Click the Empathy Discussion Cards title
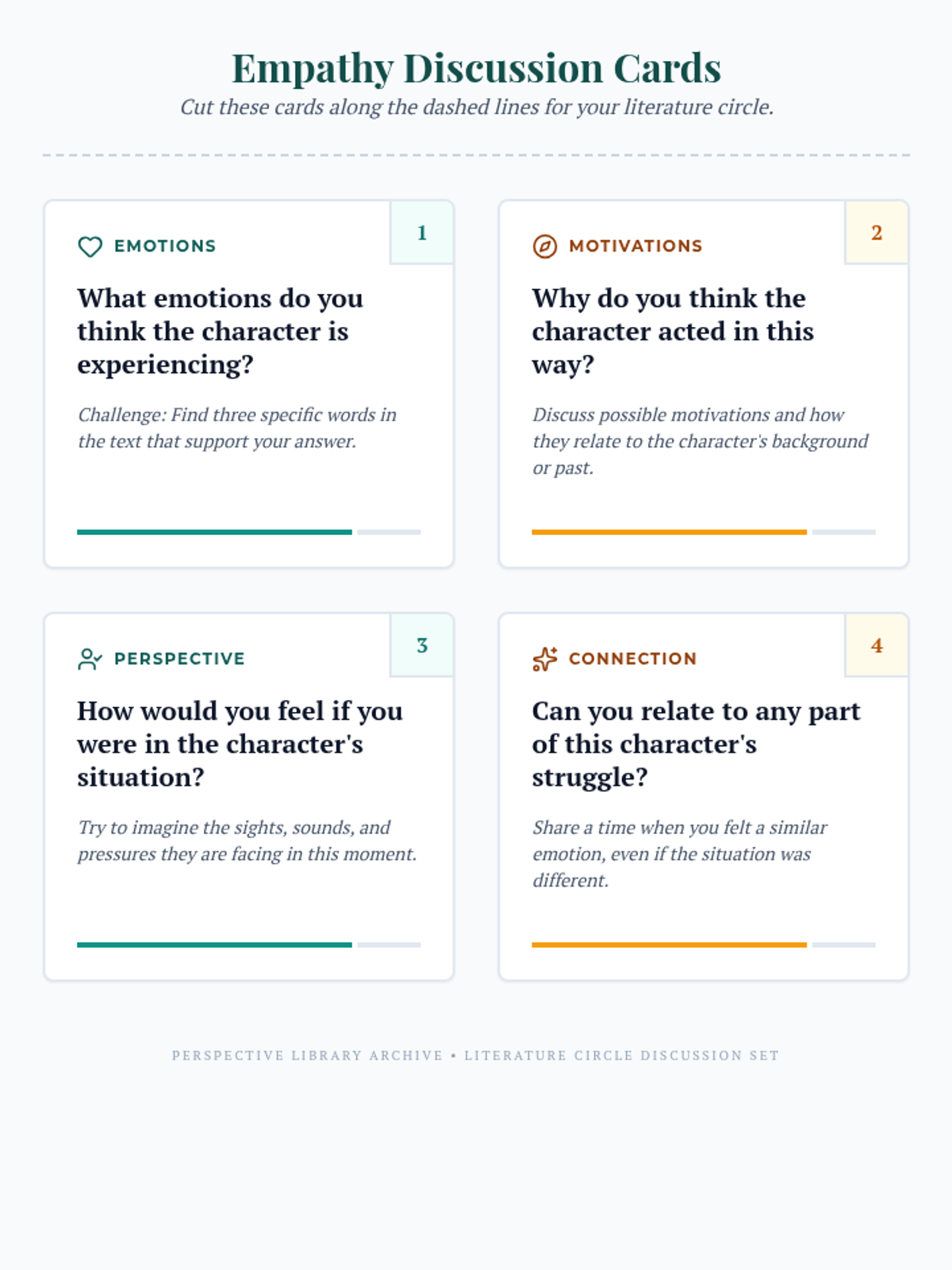Viewport: 952px width, 1270px height. pos(476,68)
